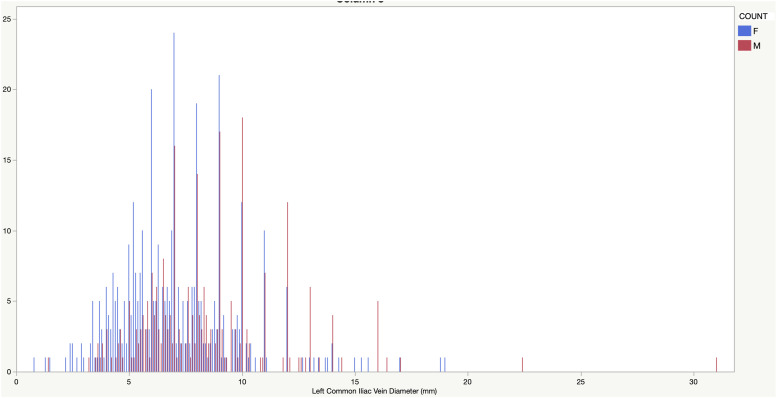Select the F legend label
Viewport: 777px width, 398px height.
pos(756,31)
